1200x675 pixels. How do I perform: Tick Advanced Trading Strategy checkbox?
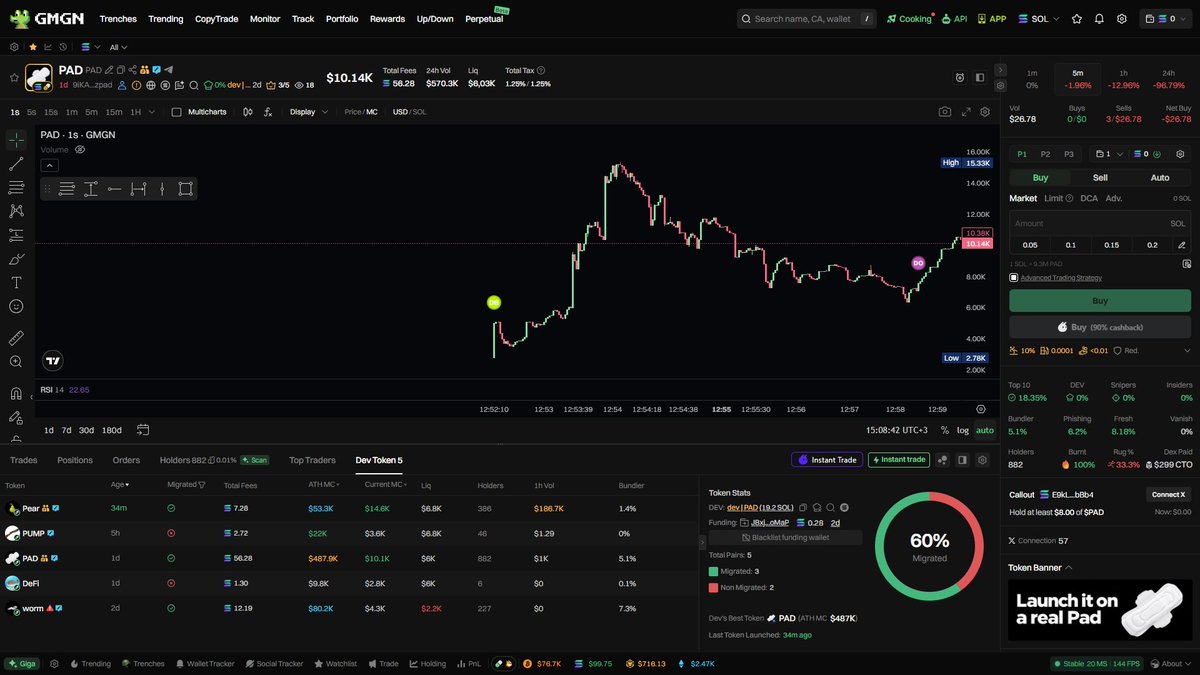(1014, 277)
